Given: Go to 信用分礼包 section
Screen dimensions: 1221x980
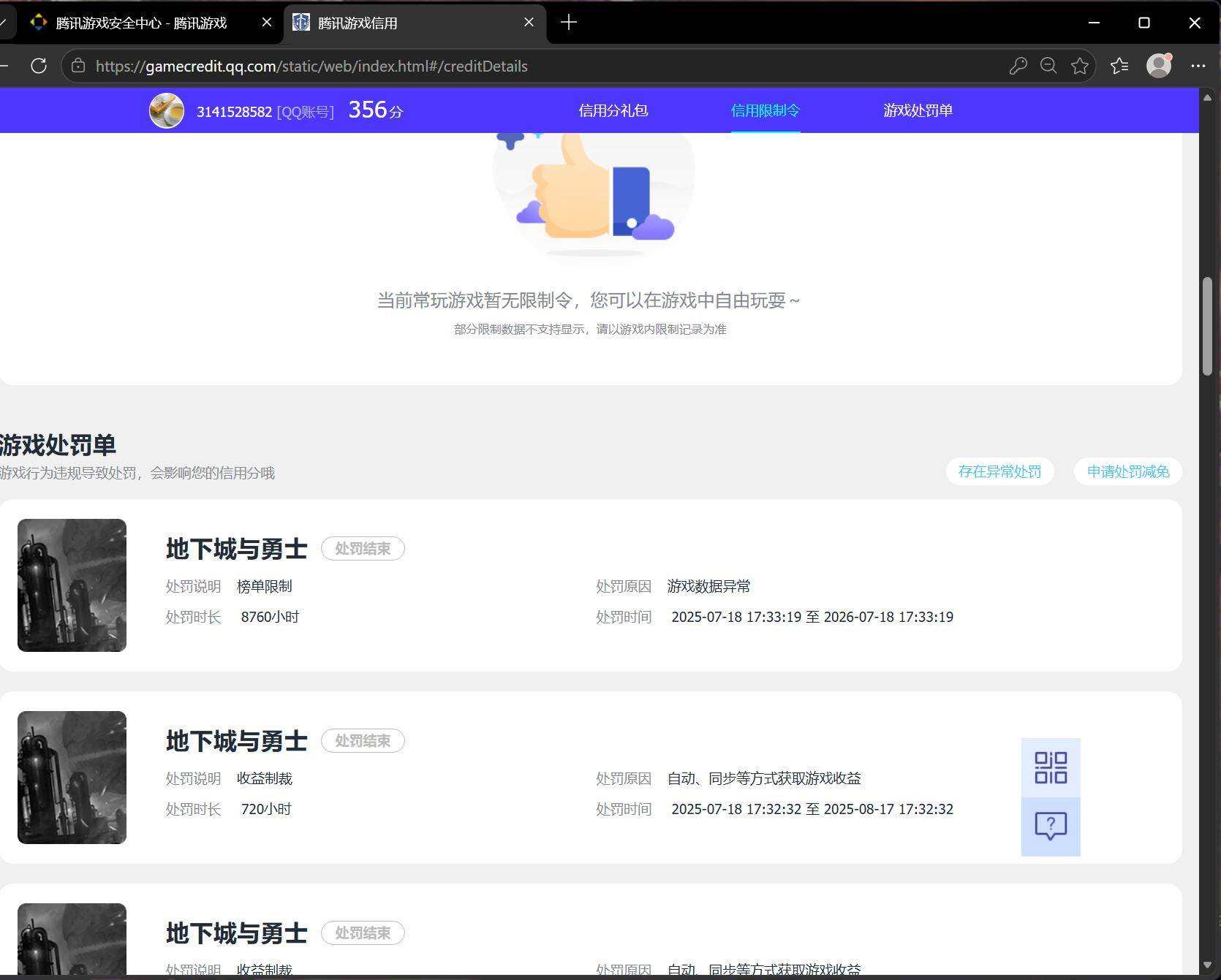Looking at the screenshot, I should pos(613,110).
